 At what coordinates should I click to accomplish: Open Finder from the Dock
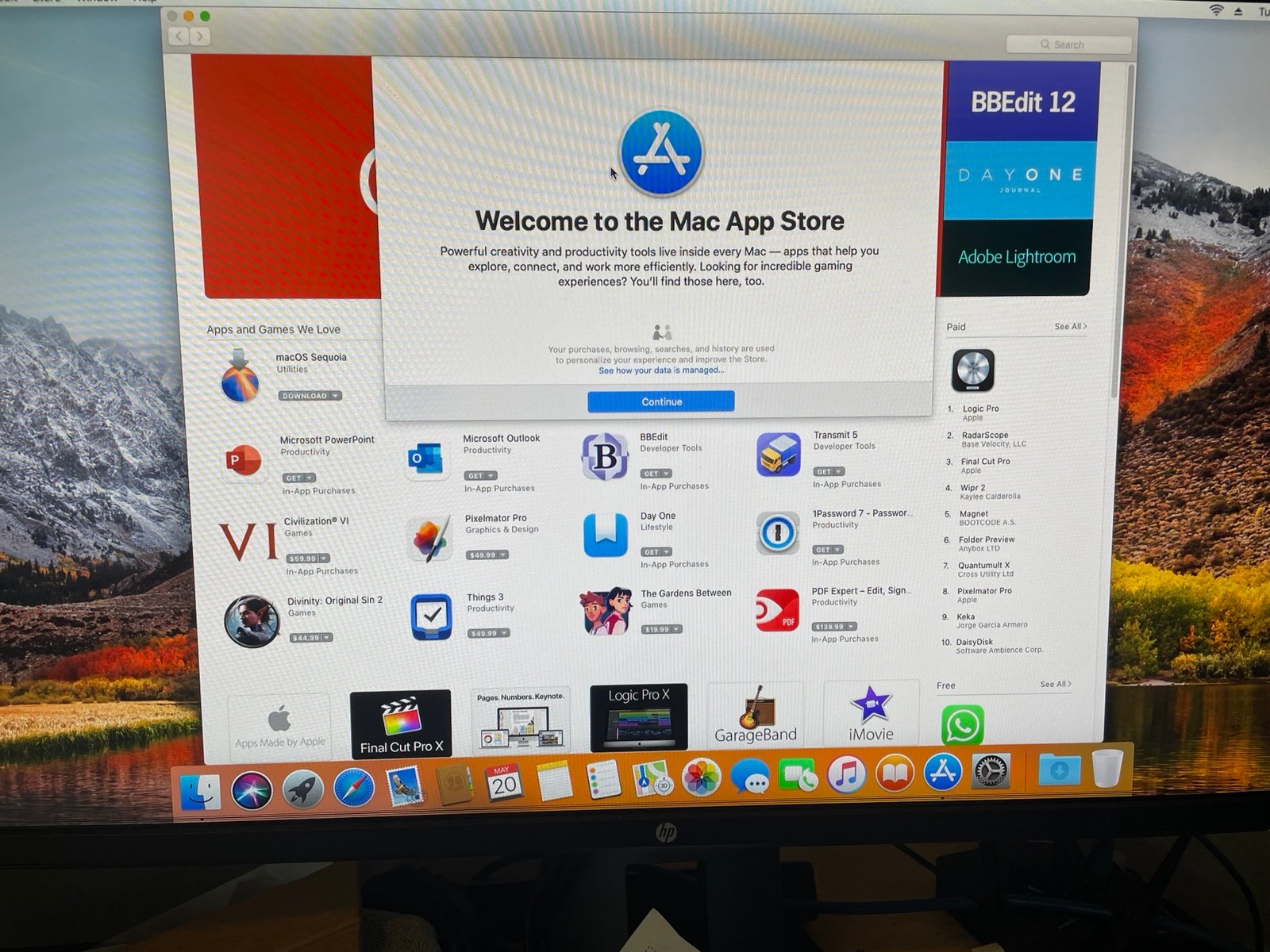200,792
